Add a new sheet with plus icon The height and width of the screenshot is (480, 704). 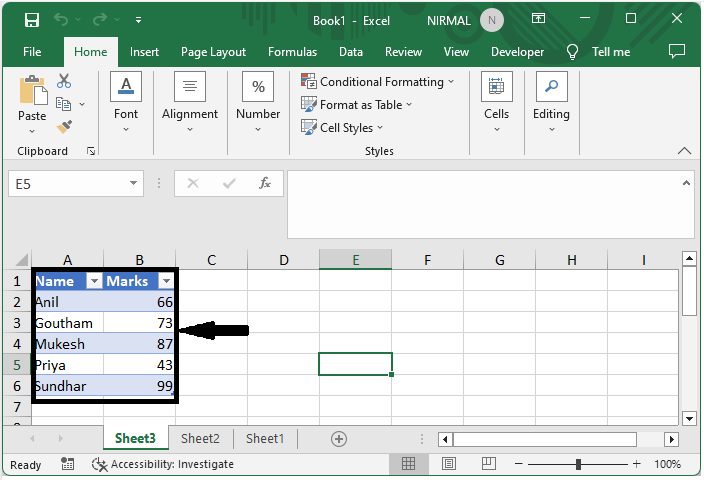(339, 438)
